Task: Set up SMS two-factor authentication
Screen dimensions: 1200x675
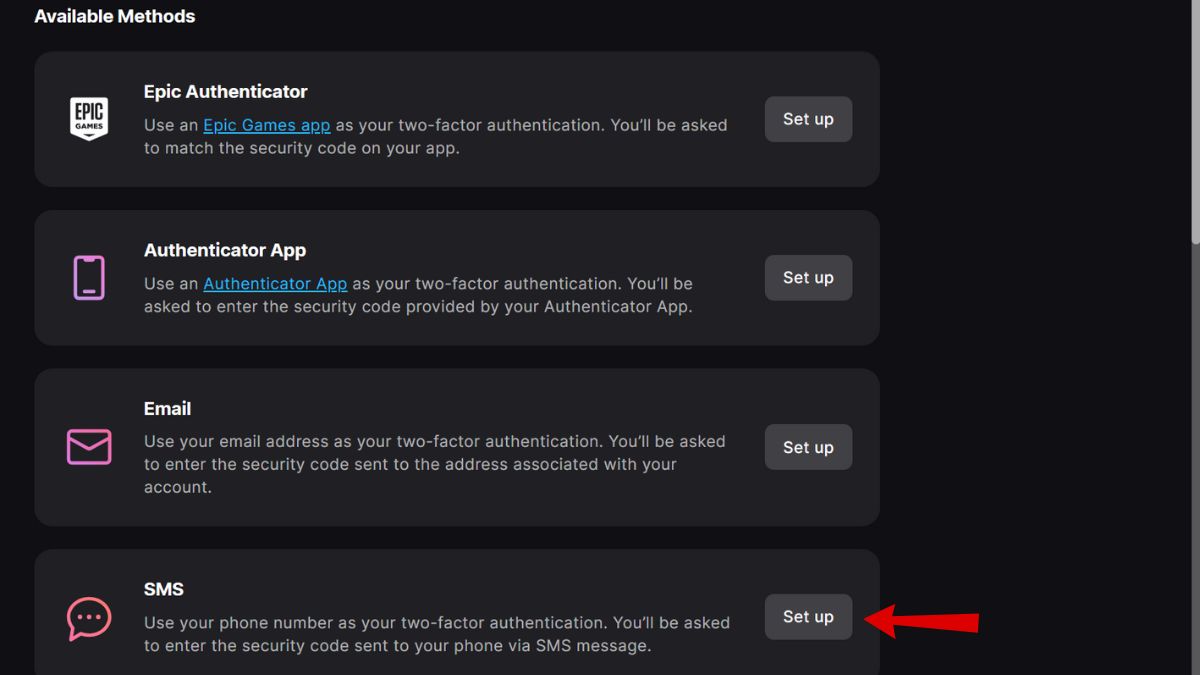Action: tap(808, 617)
